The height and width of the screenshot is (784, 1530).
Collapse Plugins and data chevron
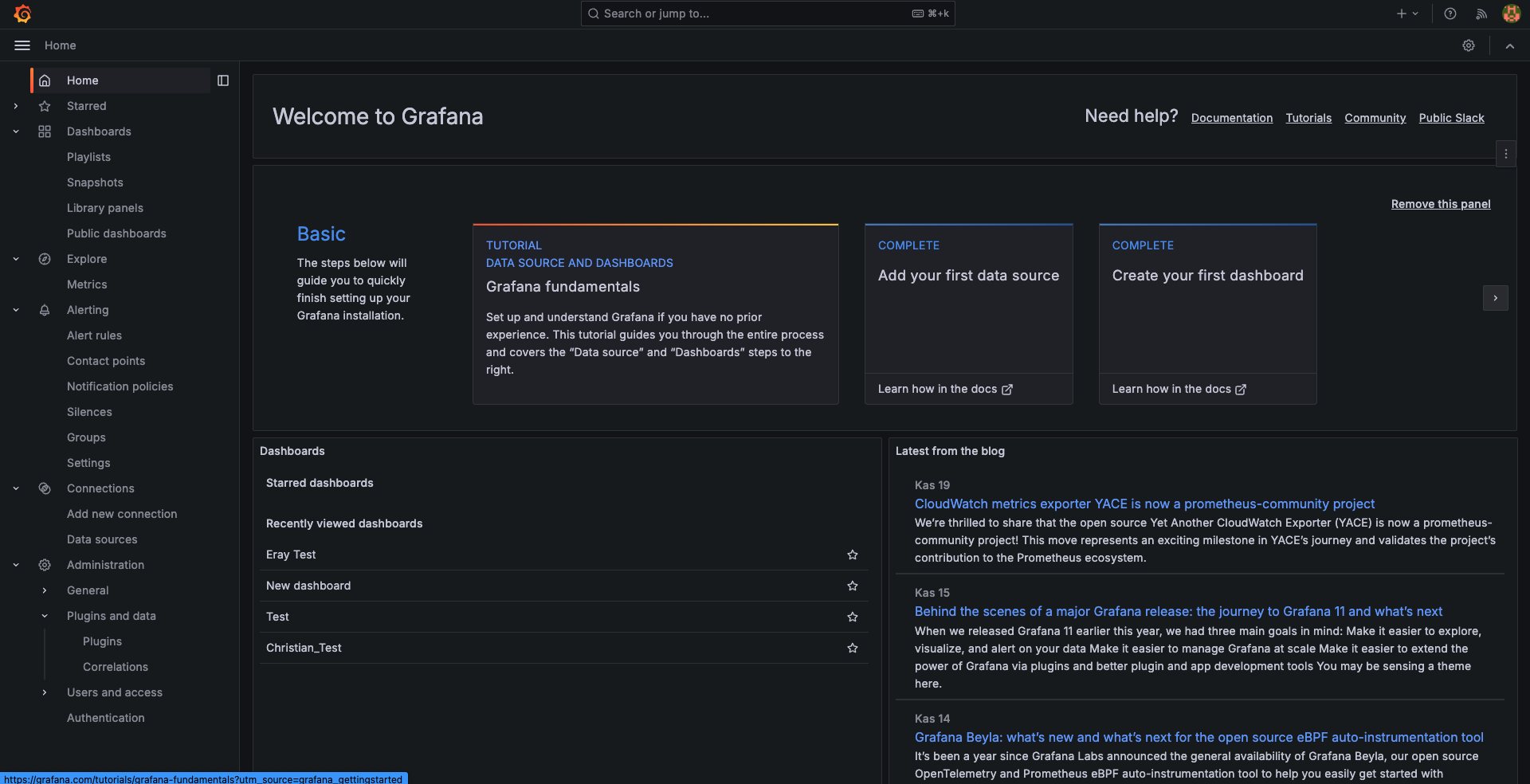(x=45, y=616)
